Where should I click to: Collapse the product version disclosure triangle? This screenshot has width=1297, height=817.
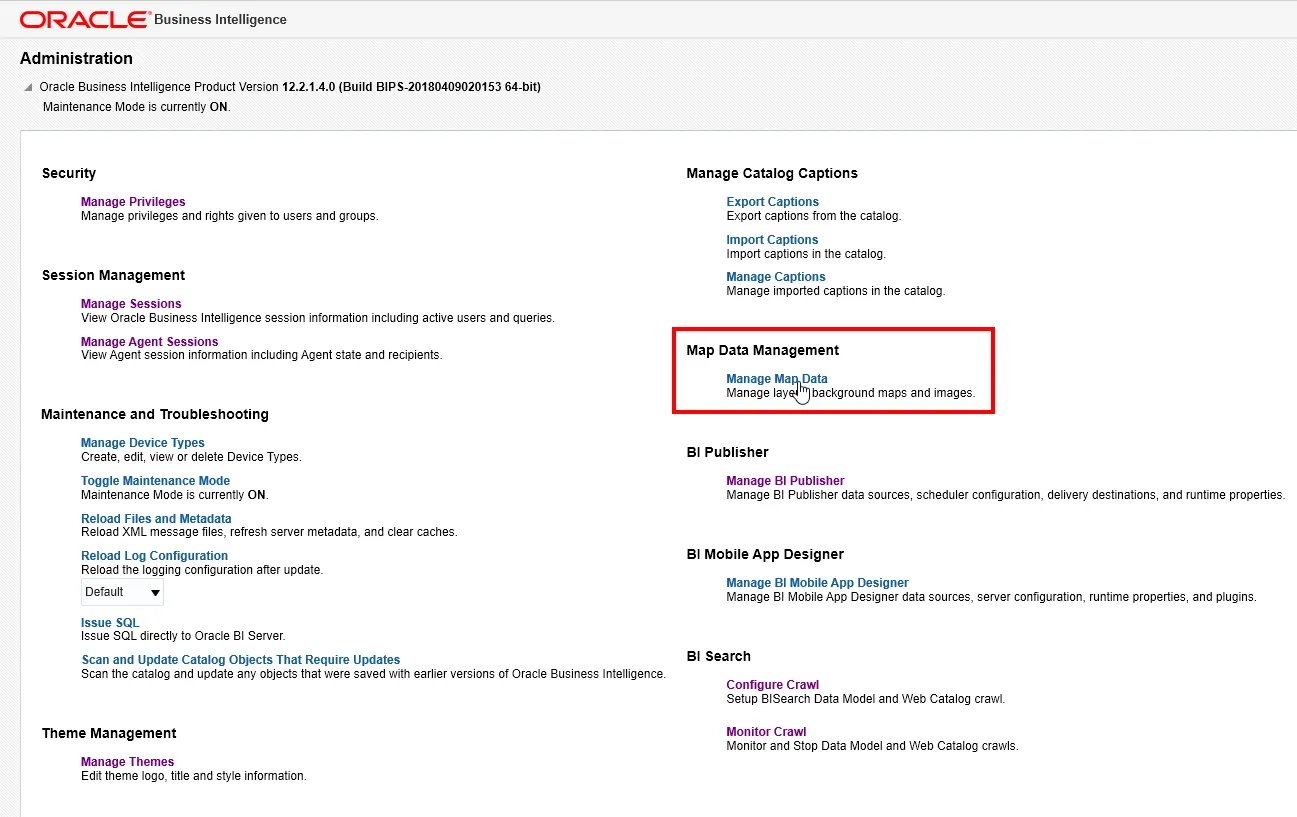pyautogui.click(x=28, y=88)
